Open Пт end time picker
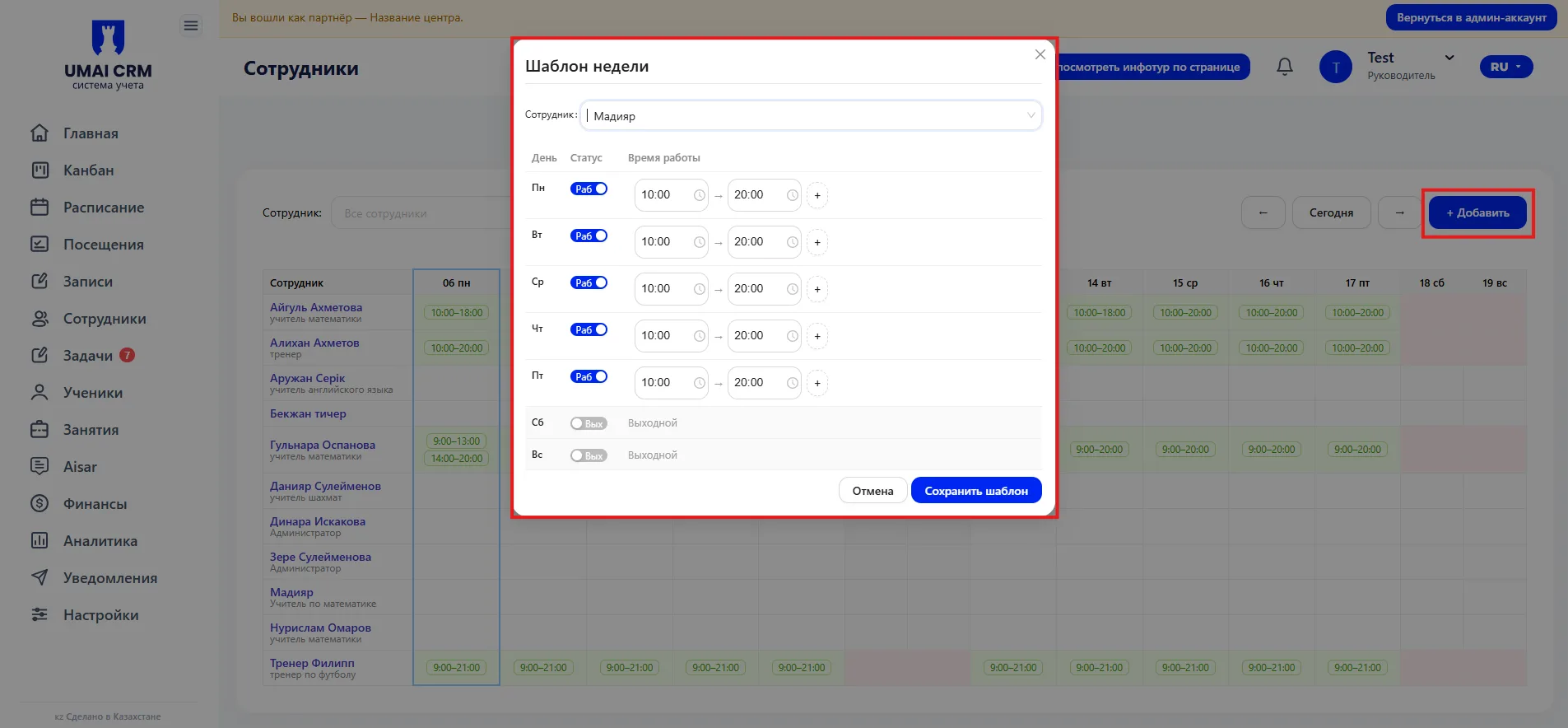Viewport: 1568px width, 728px height. click(765, 383)
